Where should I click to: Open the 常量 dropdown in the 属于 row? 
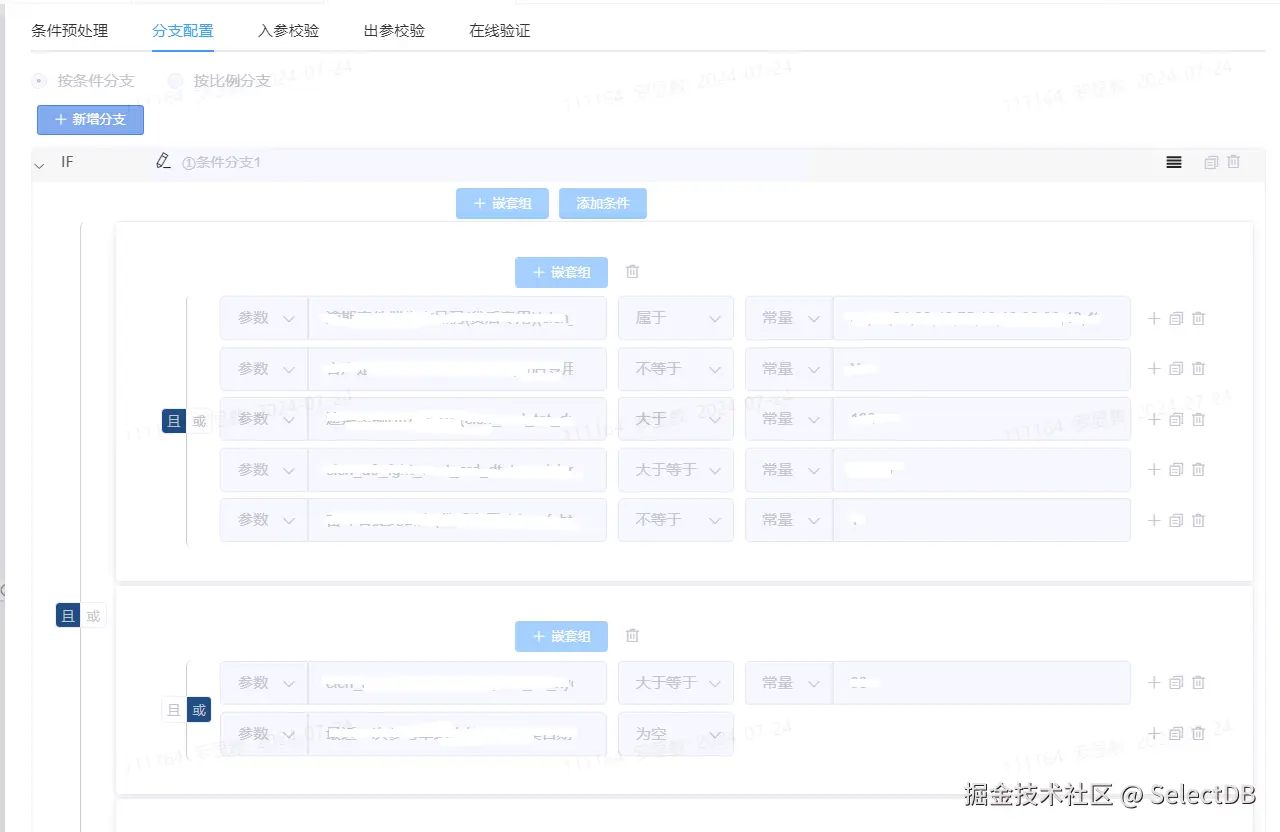click(x=788, y=318)
